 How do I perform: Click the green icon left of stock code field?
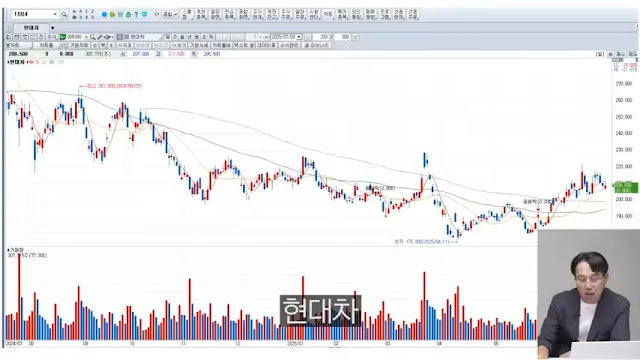62,37
